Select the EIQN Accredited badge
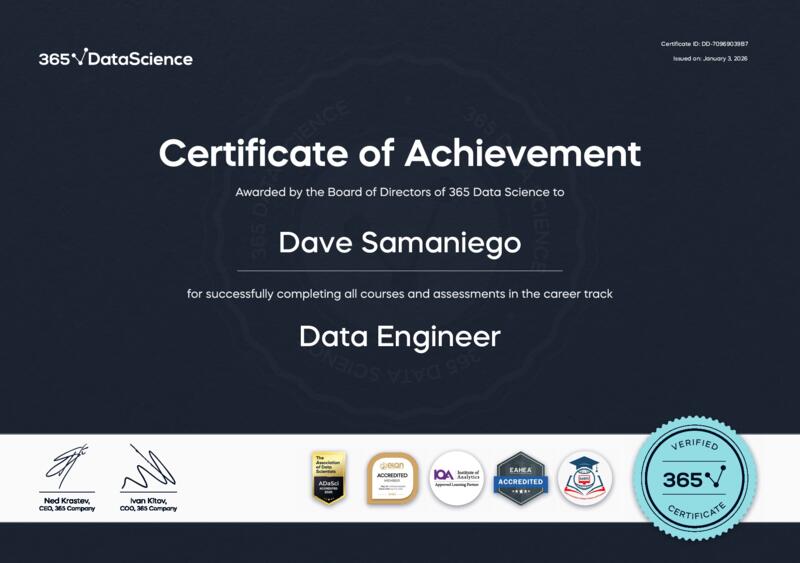Viewport: 800px width, 563px height. [392, 478]
